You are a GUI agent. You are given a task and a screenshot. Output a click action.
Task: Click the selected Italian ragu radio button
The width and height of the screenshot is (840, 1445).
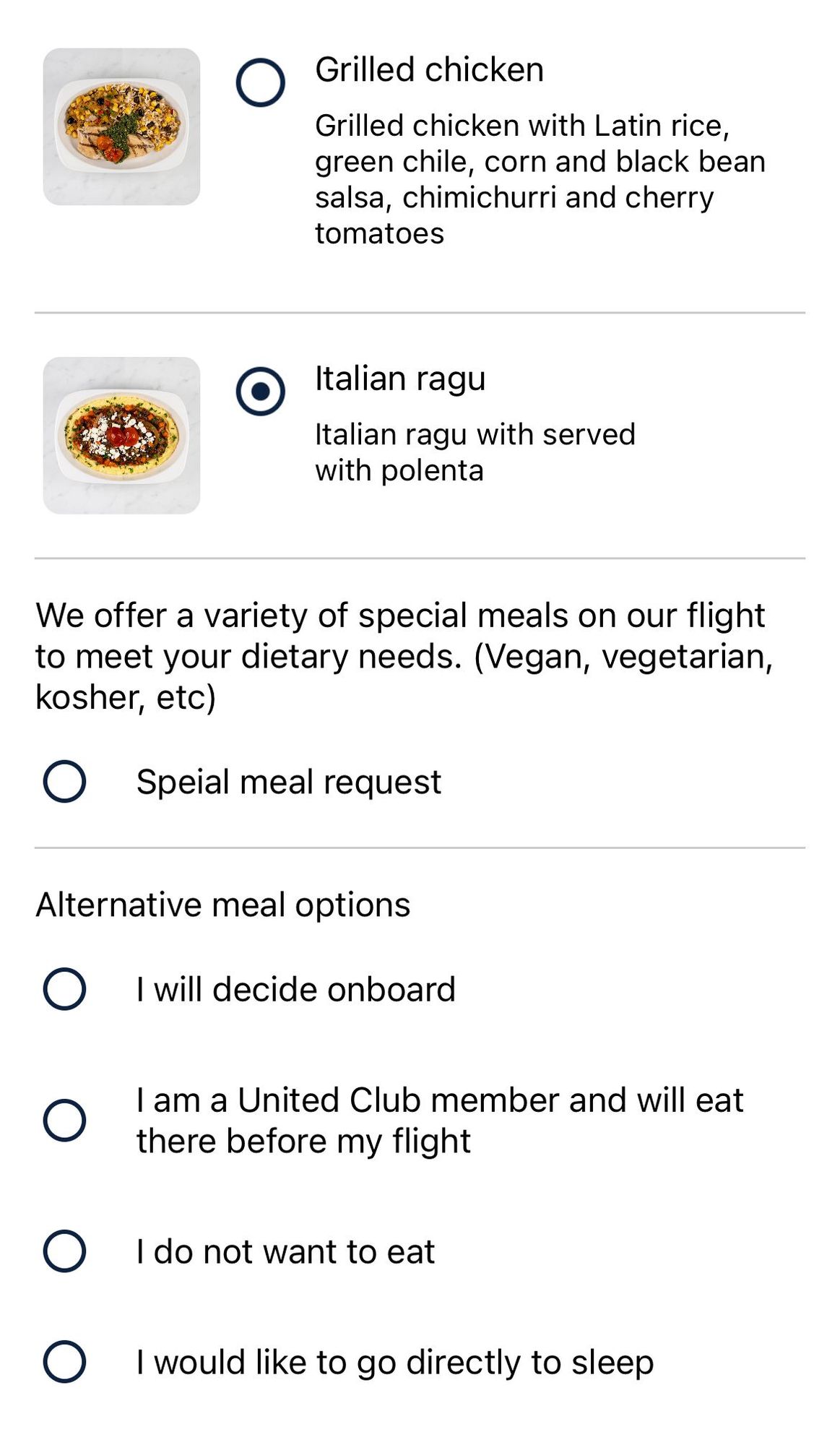tap(260, 391)
